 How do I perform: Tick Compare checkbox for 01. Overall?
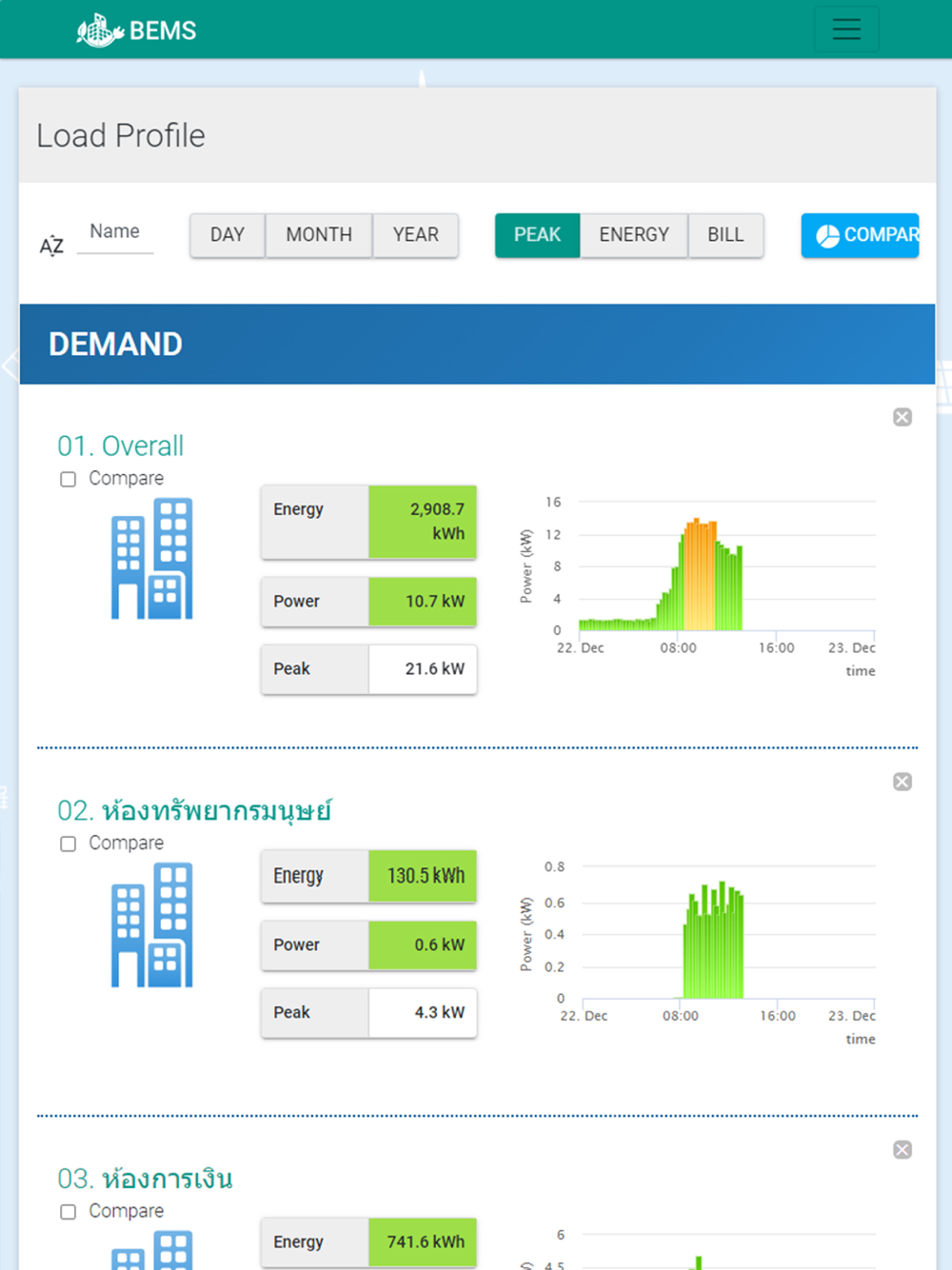69,479
